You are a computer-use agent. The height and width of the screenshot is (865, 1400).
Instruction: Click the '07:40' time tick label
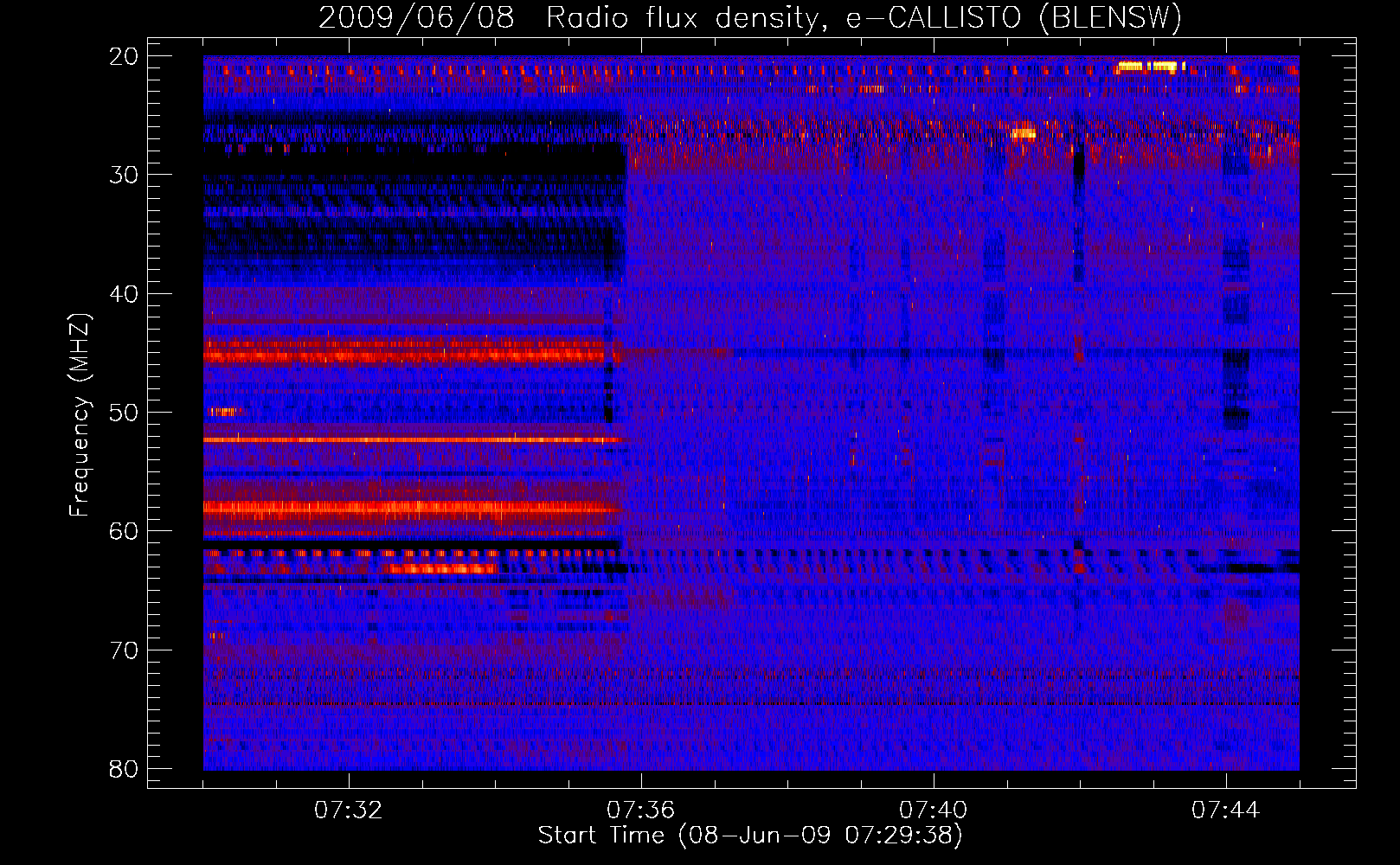tap(934, 811)
